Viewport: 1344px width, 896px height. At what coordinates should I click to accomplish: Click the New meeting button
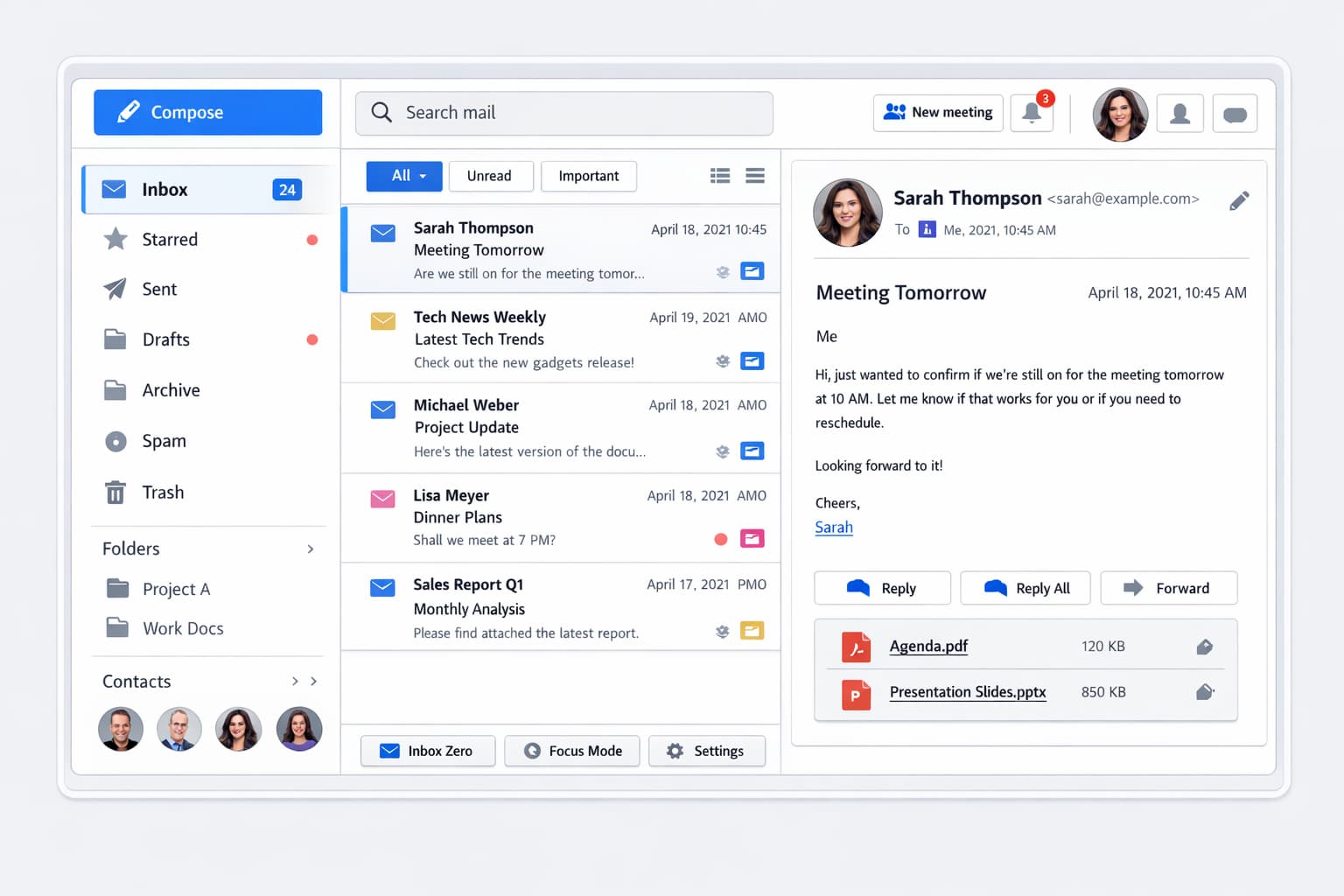pyautogui.click(x=937, y=112)
